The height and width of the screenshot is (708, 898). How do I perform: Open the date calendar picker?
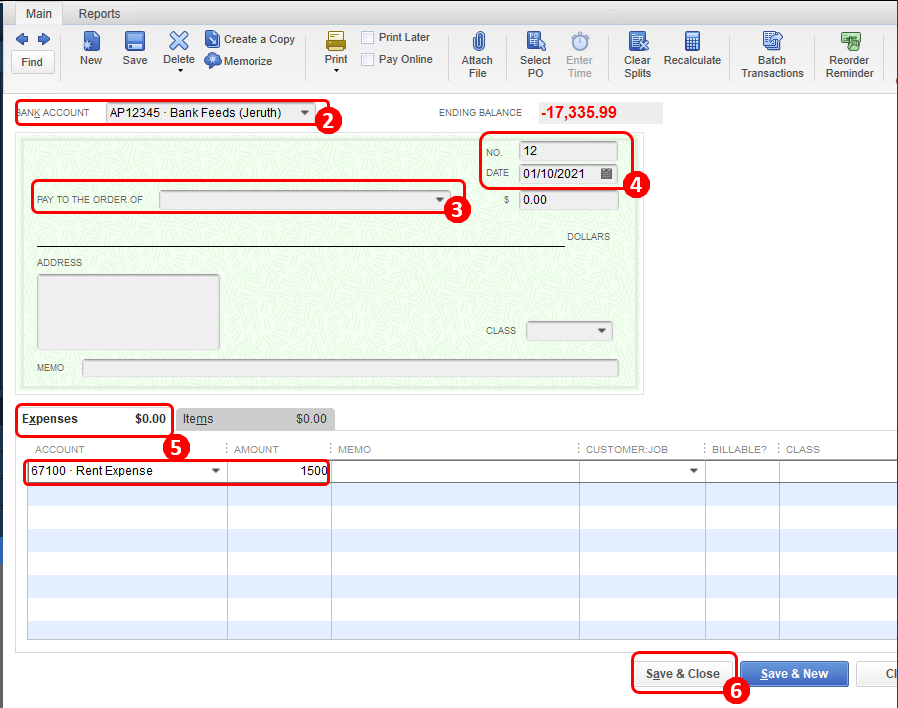[x=606, y=173]
